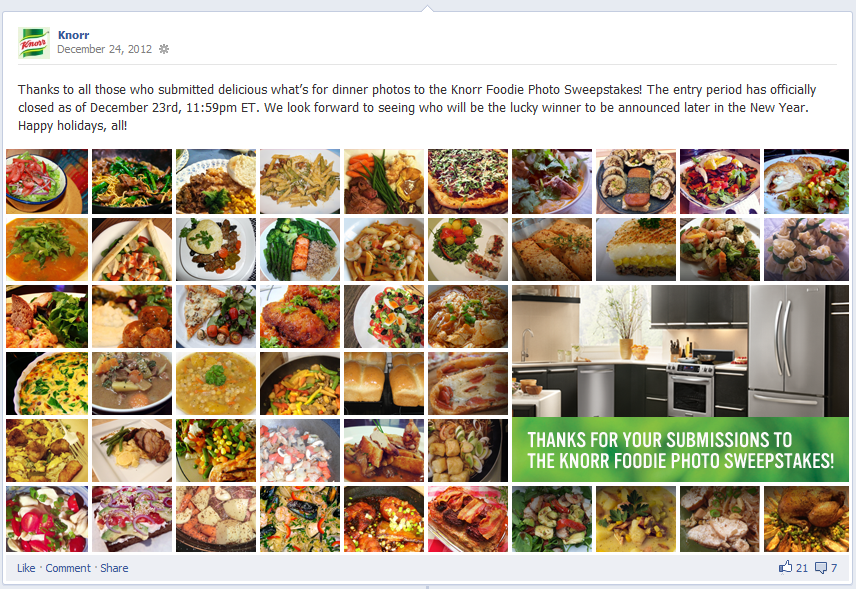Click the thumbs-up likes count icon

tap(785, 567)
